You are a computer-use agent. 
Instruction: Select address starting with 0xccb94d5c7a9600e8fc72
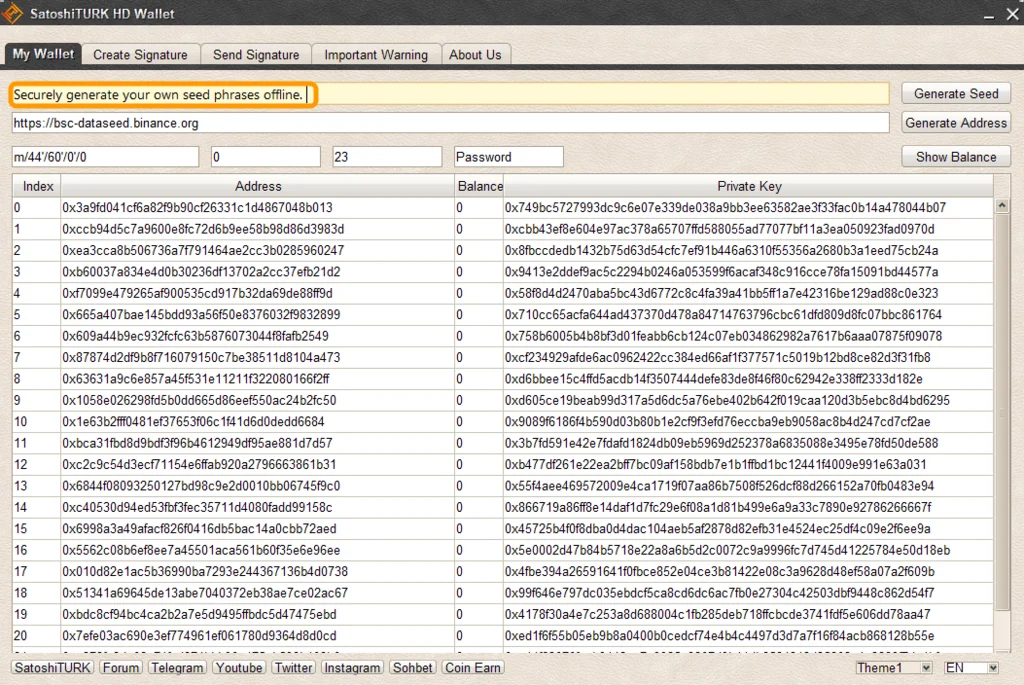(x=203, y=229)
